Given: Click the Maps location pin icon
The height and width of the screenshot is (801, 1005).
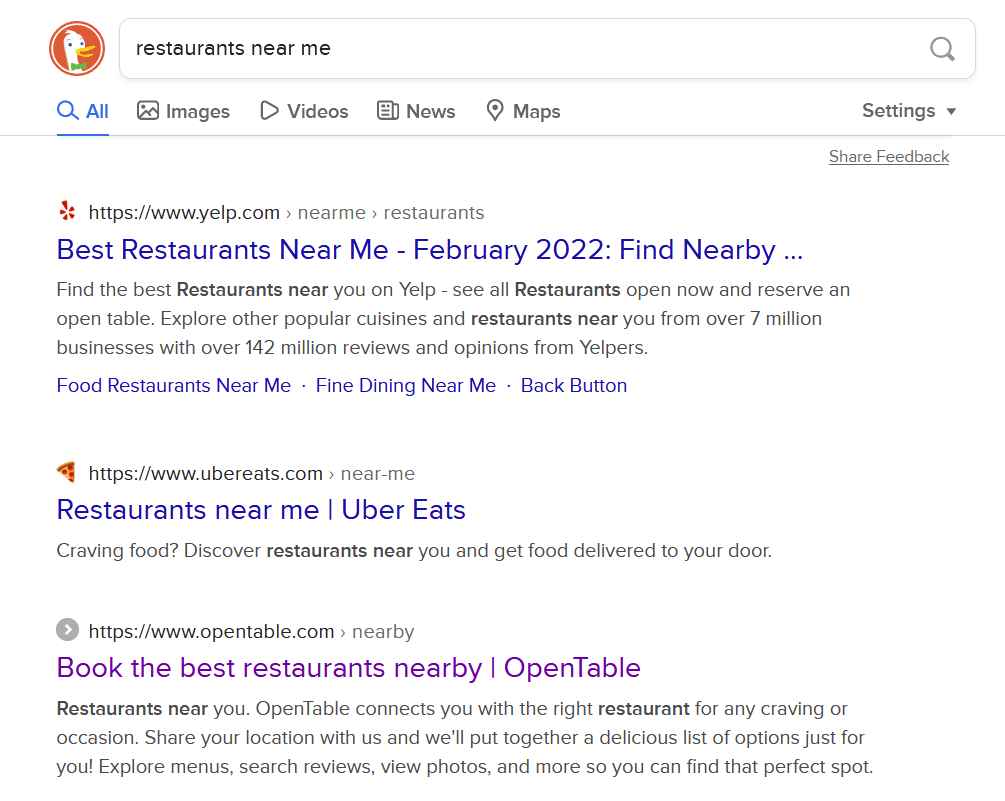Looking at the screenshot, I should pyautogui.click(x=495, y=110).
